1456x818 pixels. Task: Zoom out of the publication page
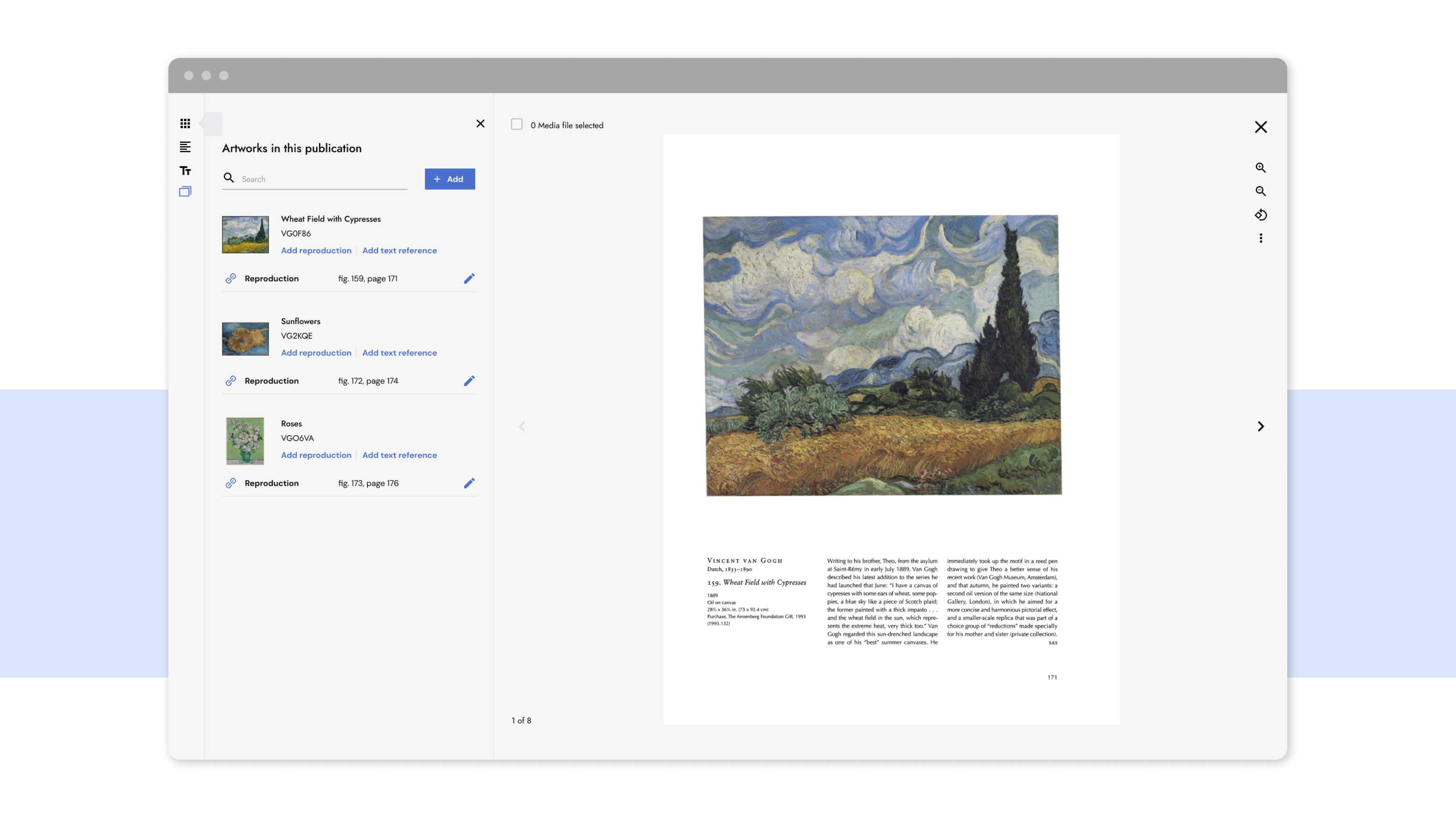click(x=1260, y=192)
